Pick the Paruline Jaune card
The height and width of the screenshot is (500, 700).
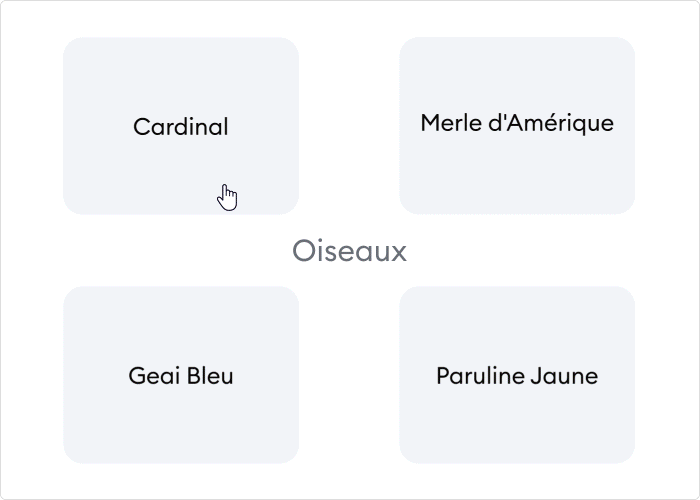coord(517,375)
